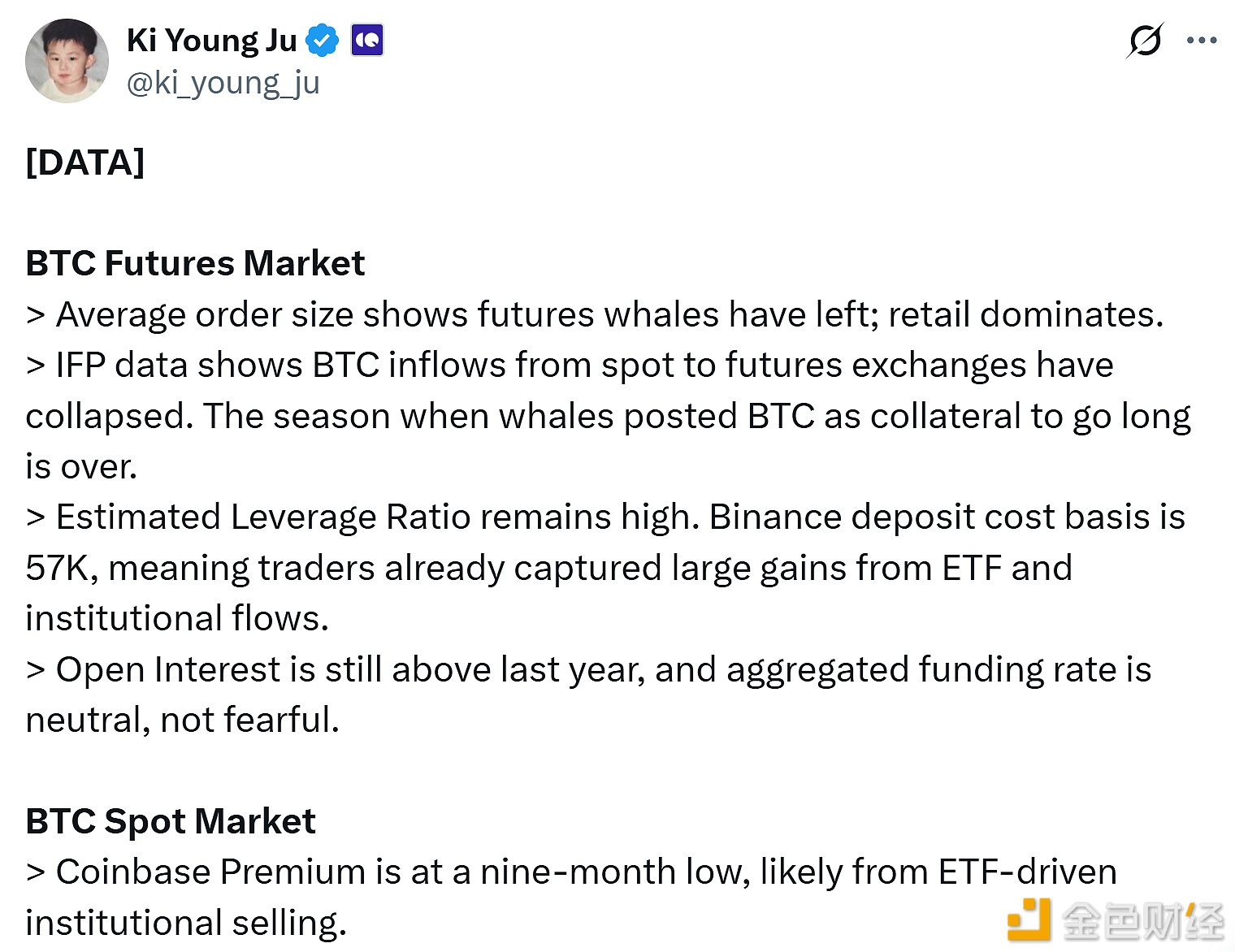
Task: Open the three-dot more options menu
Action: 1202,41
